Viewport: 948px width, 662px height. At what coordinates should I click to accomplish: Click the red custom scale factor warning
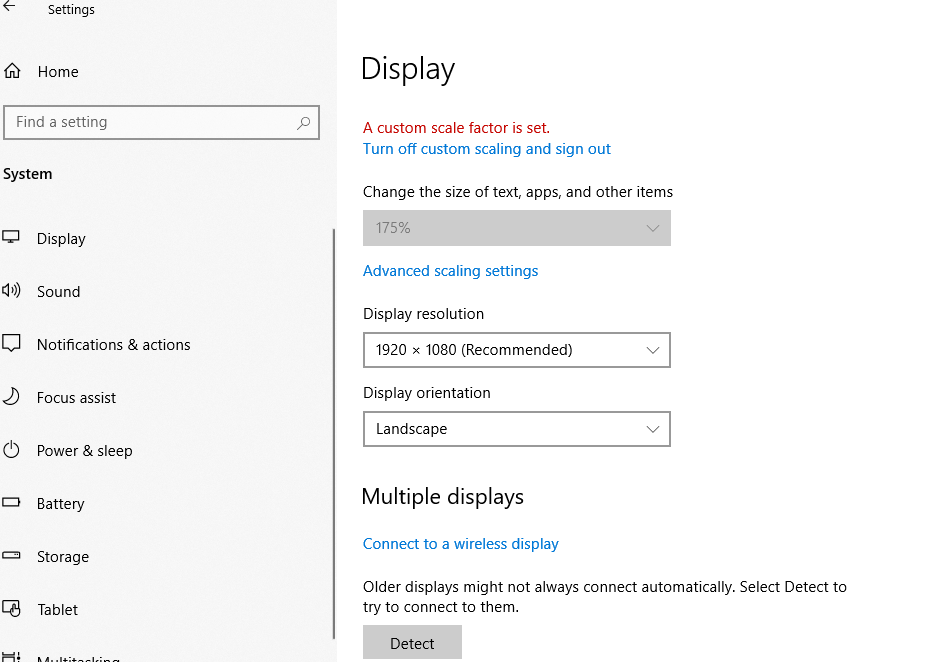tap(456, 128)
